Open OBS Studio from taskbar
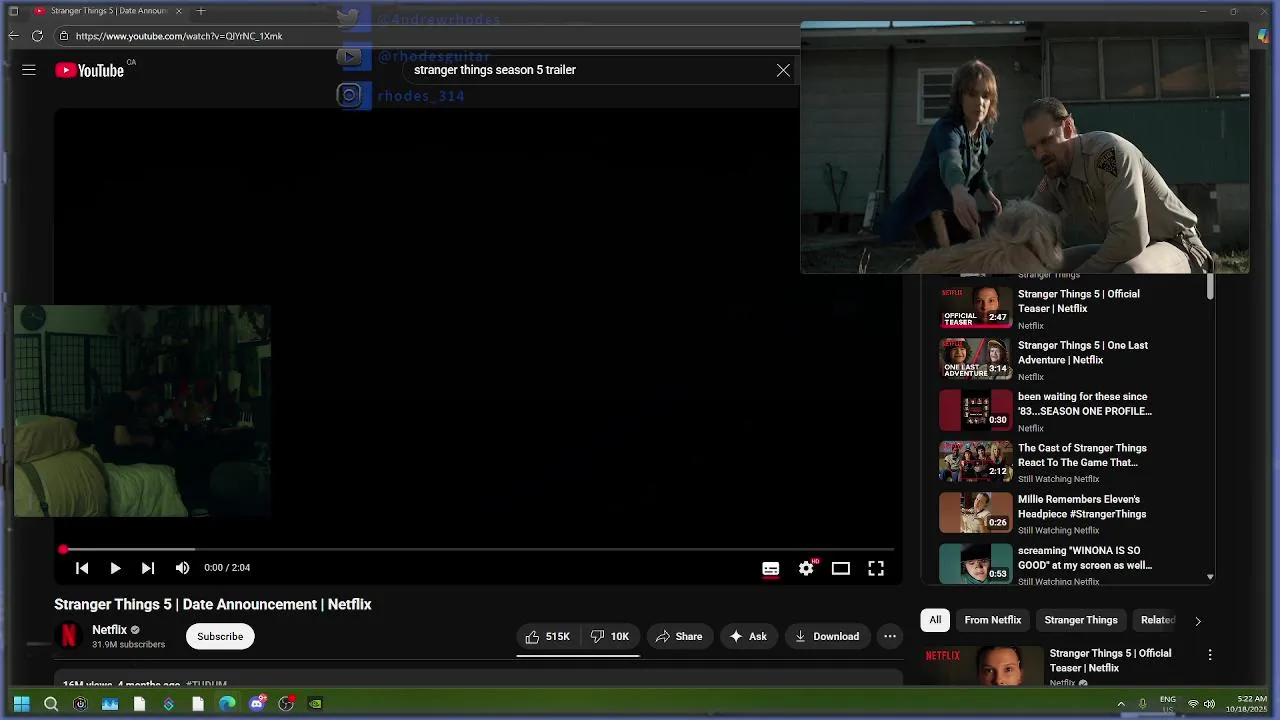The image size is (1280, 720). (x=286, y=704)
